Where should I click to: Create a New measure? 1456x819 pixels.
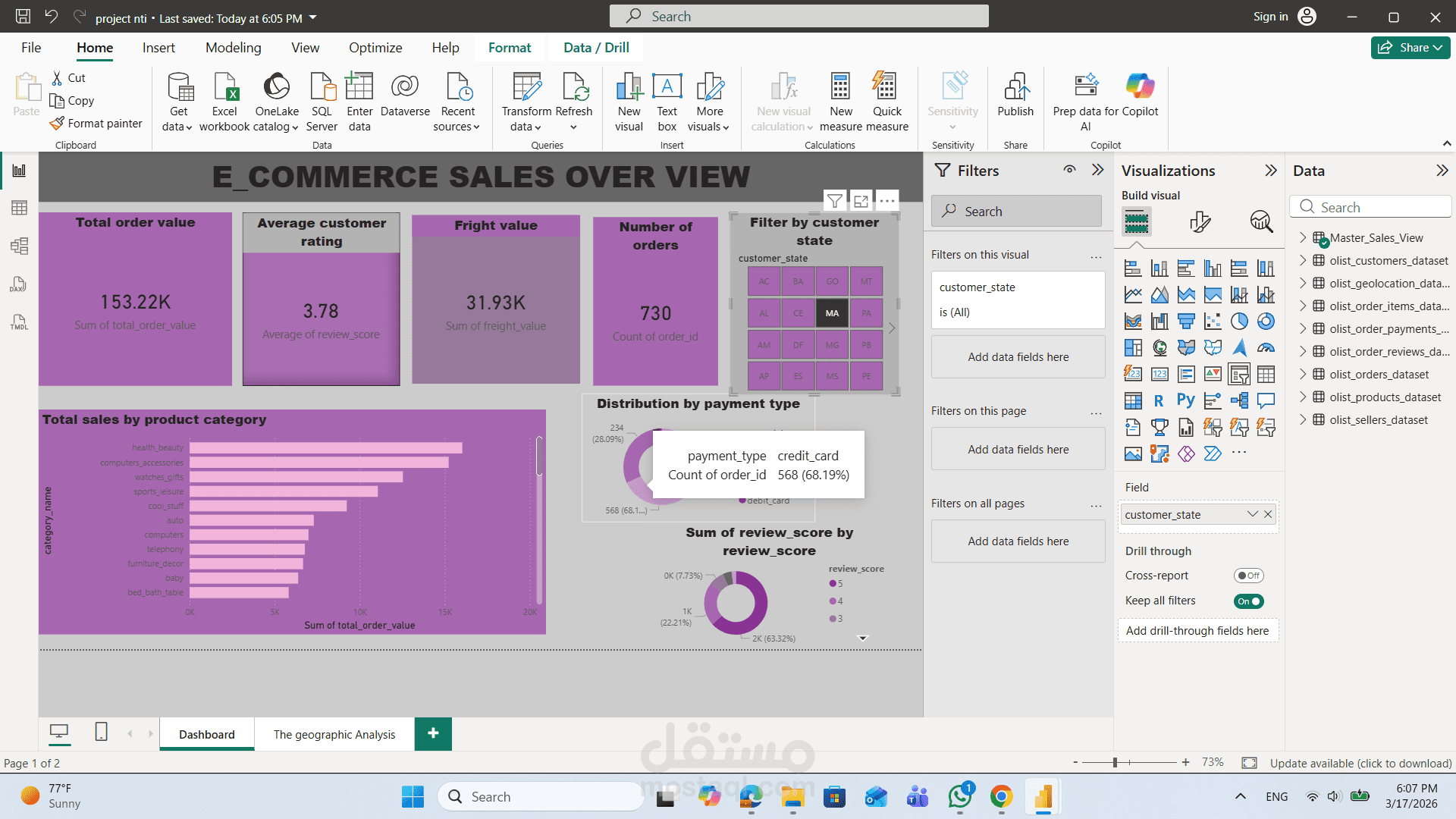tap(840, 101)
